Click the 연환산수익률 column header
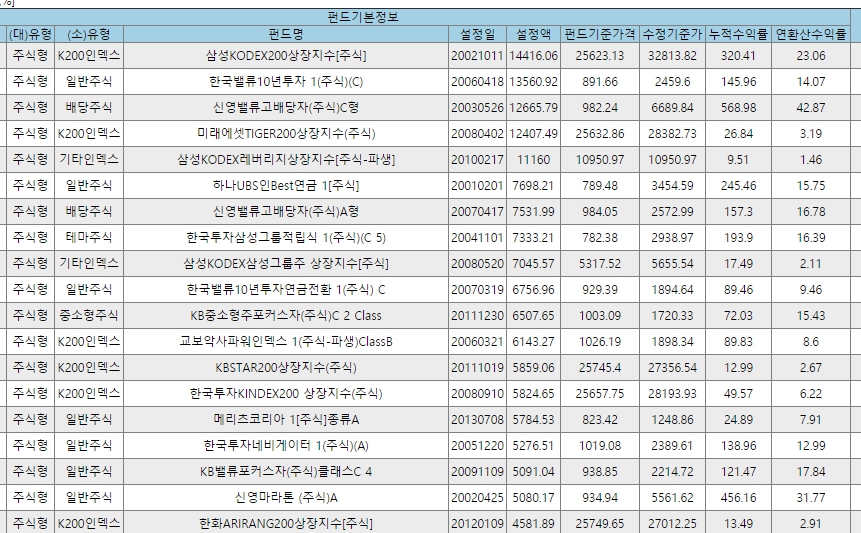The height and width of the screenshot is (533, 861). tap(810, 35)
